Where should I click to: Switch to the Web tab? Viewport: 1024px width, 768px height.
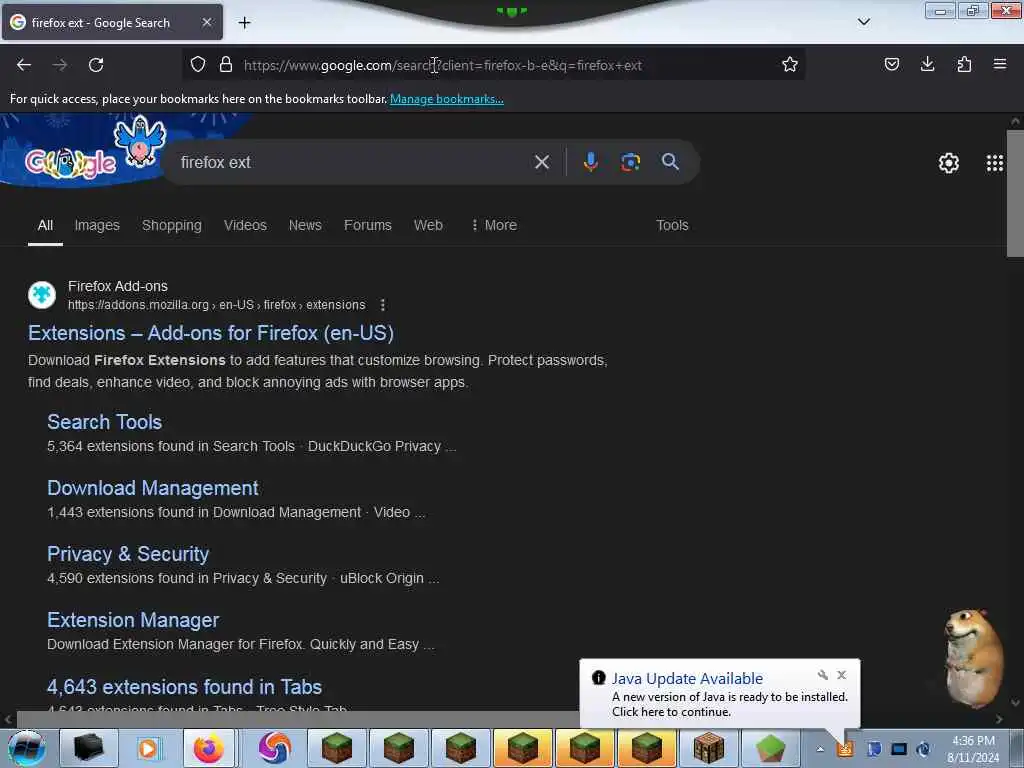coord(428,225)
